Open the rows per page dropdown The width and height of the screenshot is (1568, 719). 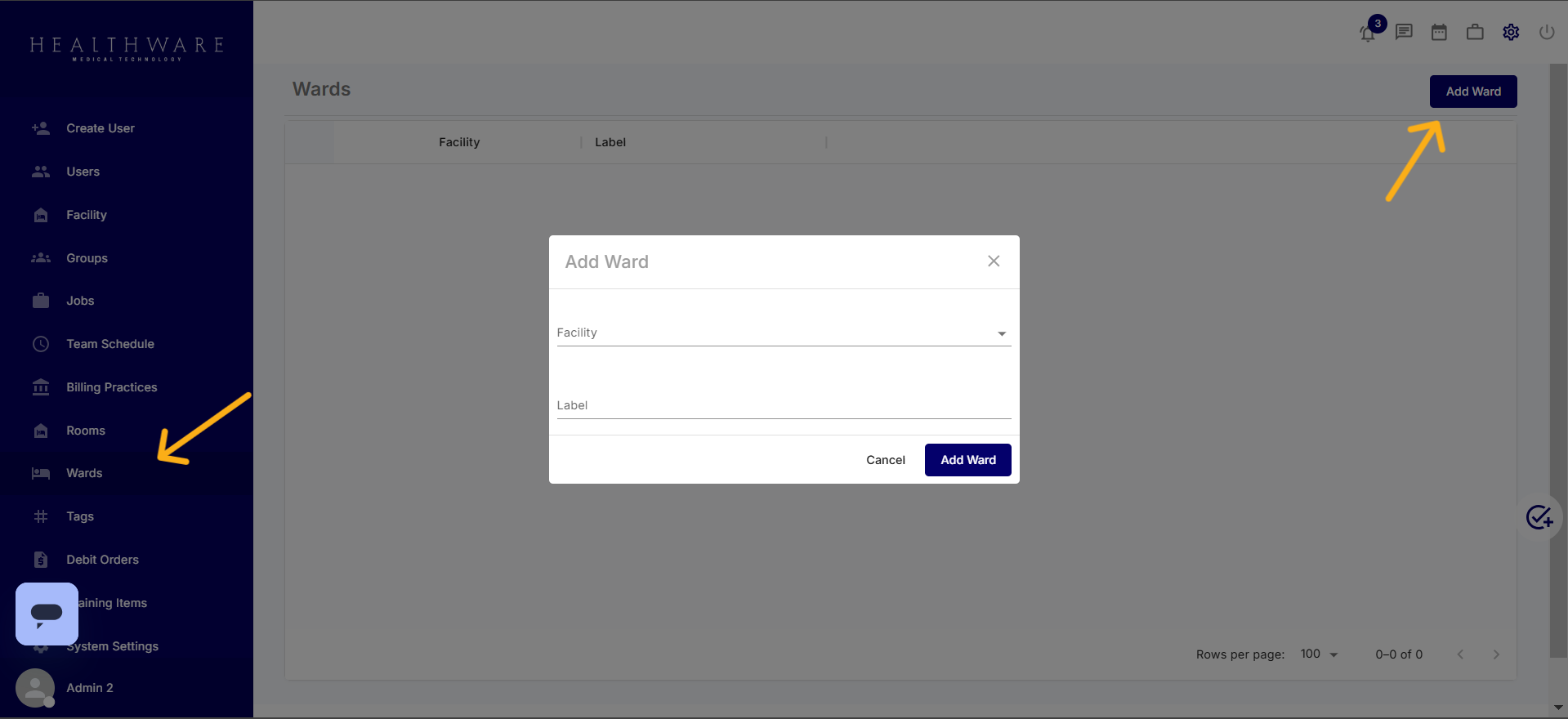tap(1319, 654)
